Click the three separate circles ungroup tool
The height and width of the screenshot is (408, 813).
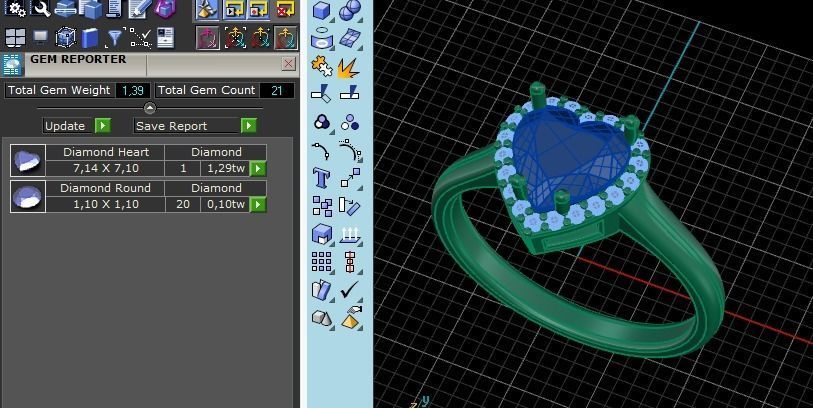click(350, 122)
